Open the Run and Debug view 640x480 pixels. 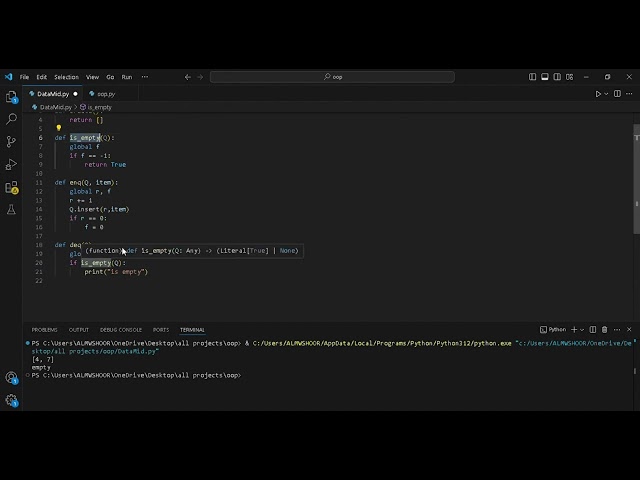point(11,164)
